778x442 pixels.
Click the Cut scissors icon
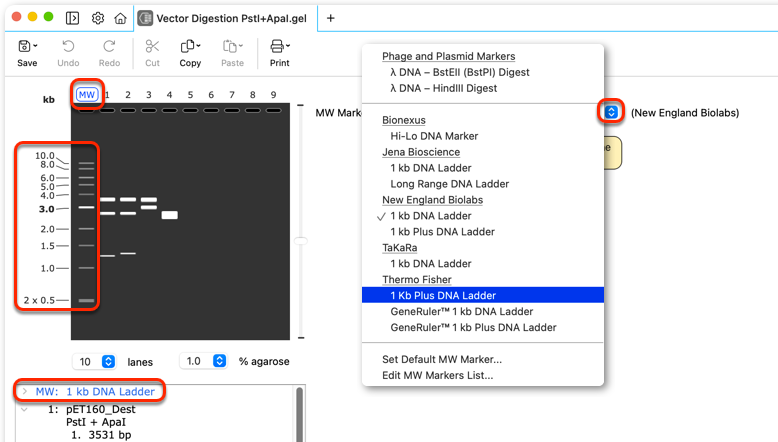coord(152,46)
